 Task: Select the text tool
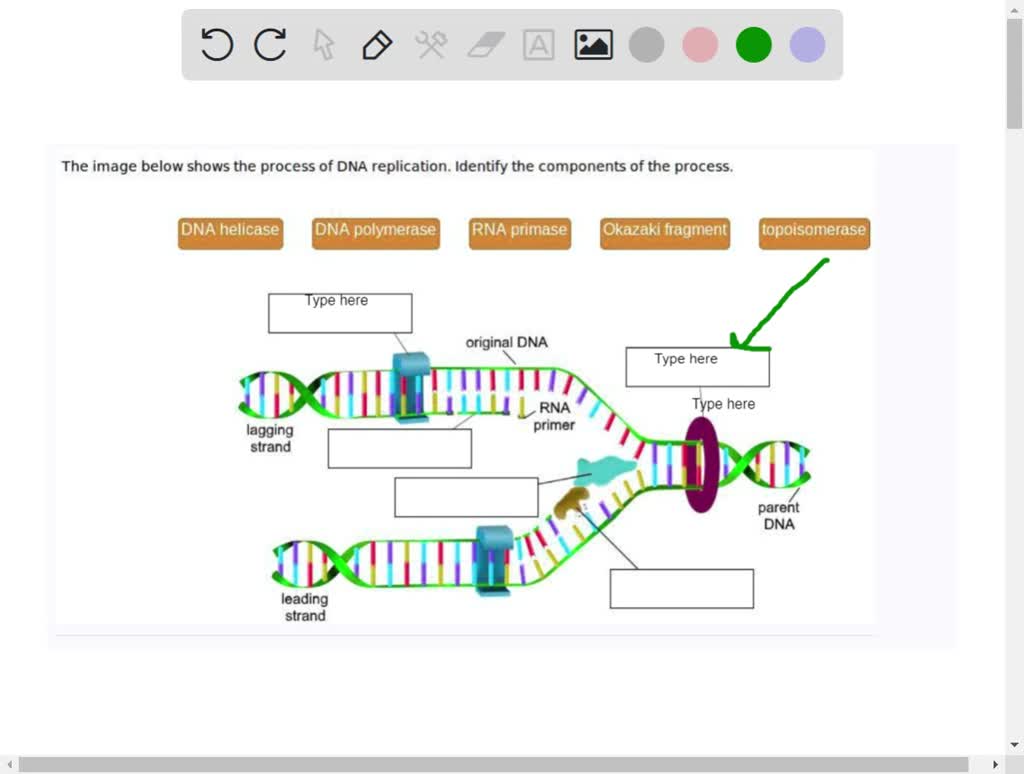click(538, 44)
